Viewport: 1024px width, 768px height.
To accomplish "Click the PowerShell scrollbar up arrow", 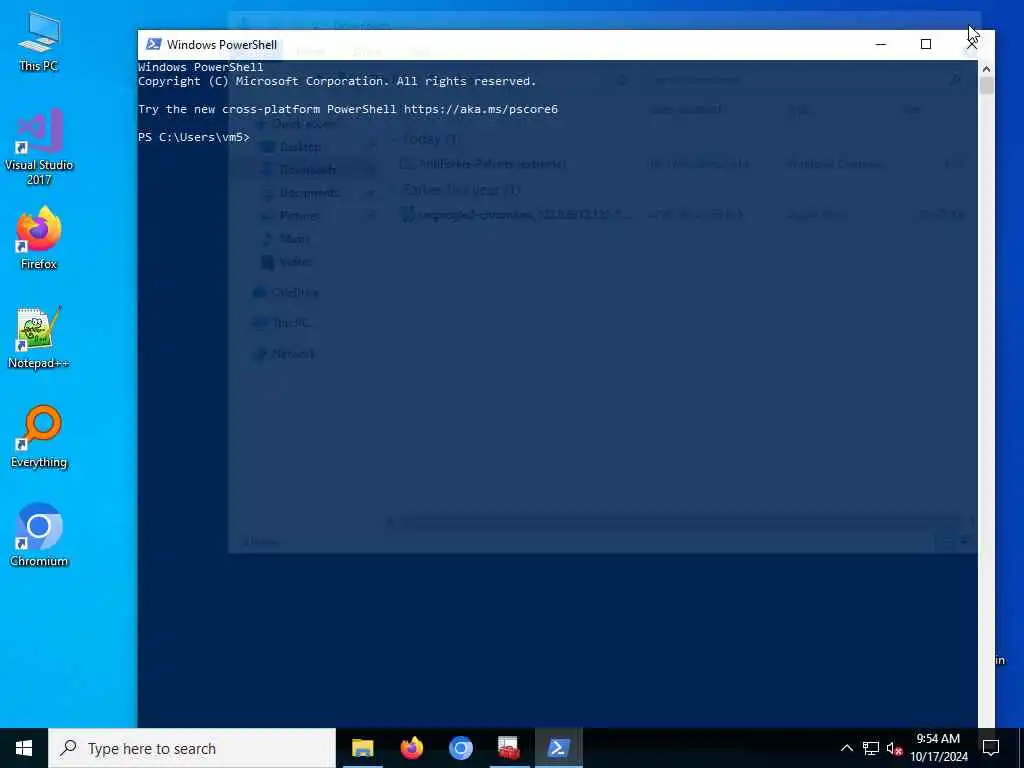I will (x=986, y=69).
